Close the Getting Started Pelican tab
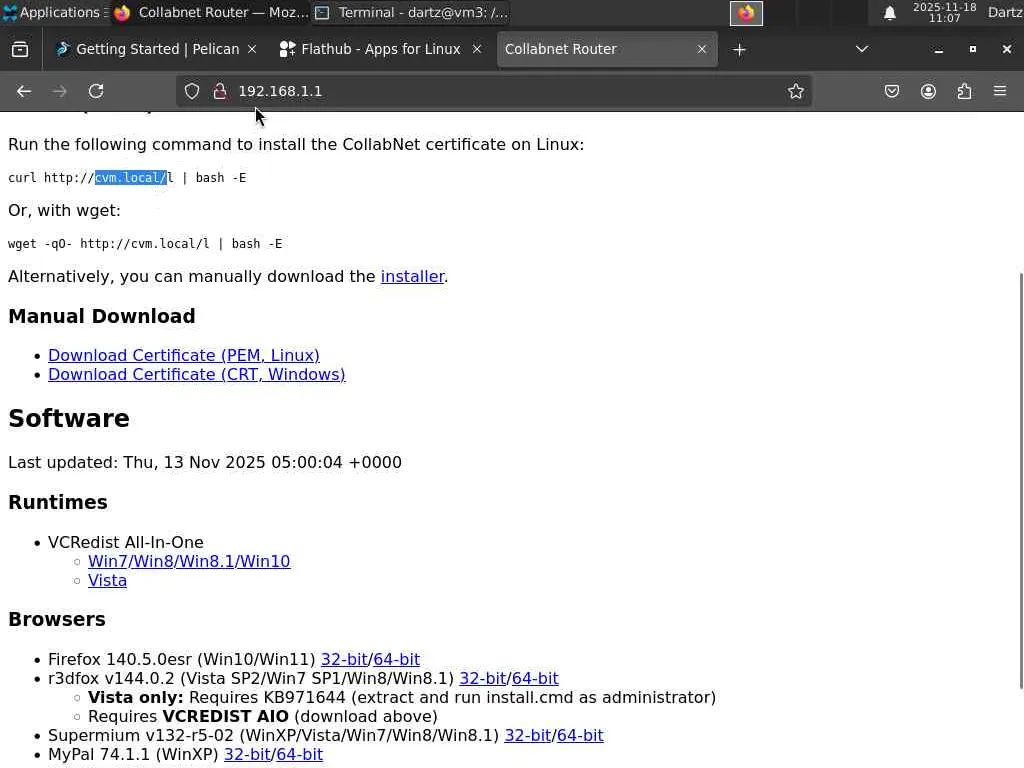Screen dimensions: 1024x768 (252, 50)
